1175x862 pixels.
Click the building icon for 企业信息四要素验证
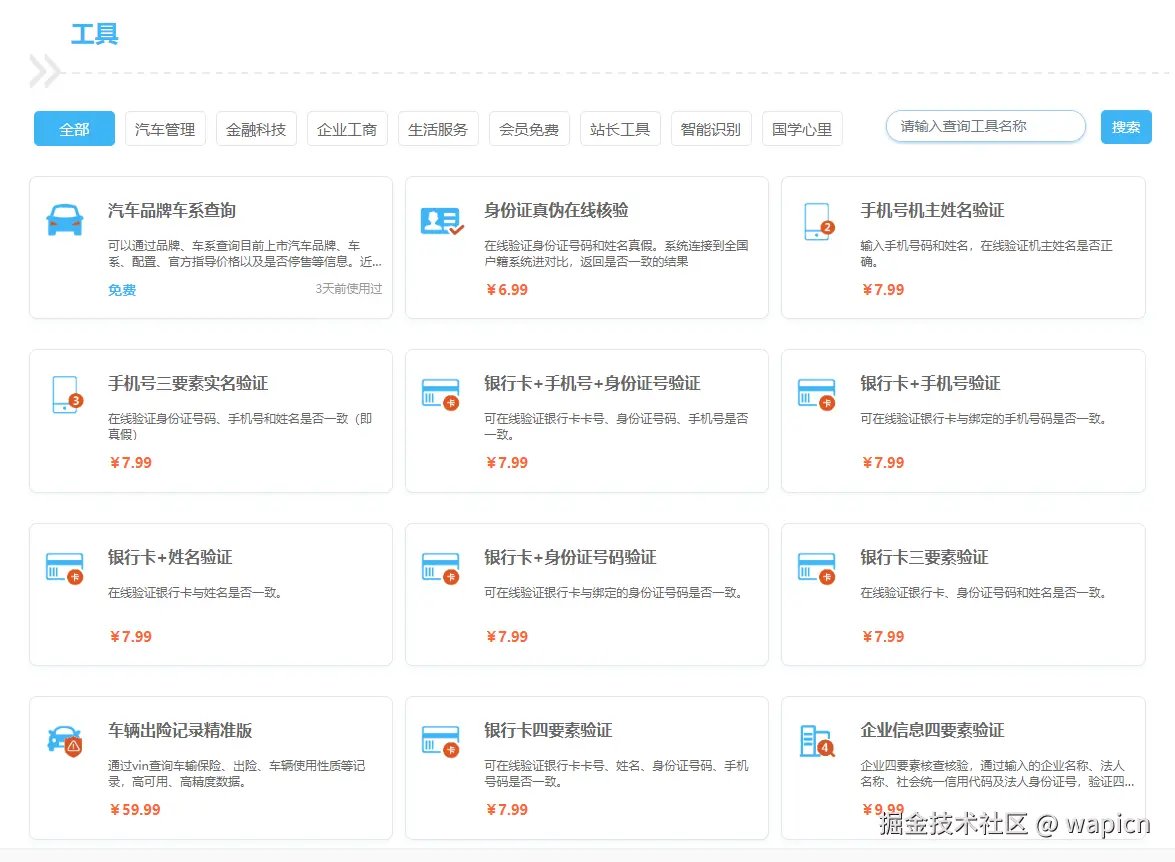pyautogui.click(x=816, y=740)
